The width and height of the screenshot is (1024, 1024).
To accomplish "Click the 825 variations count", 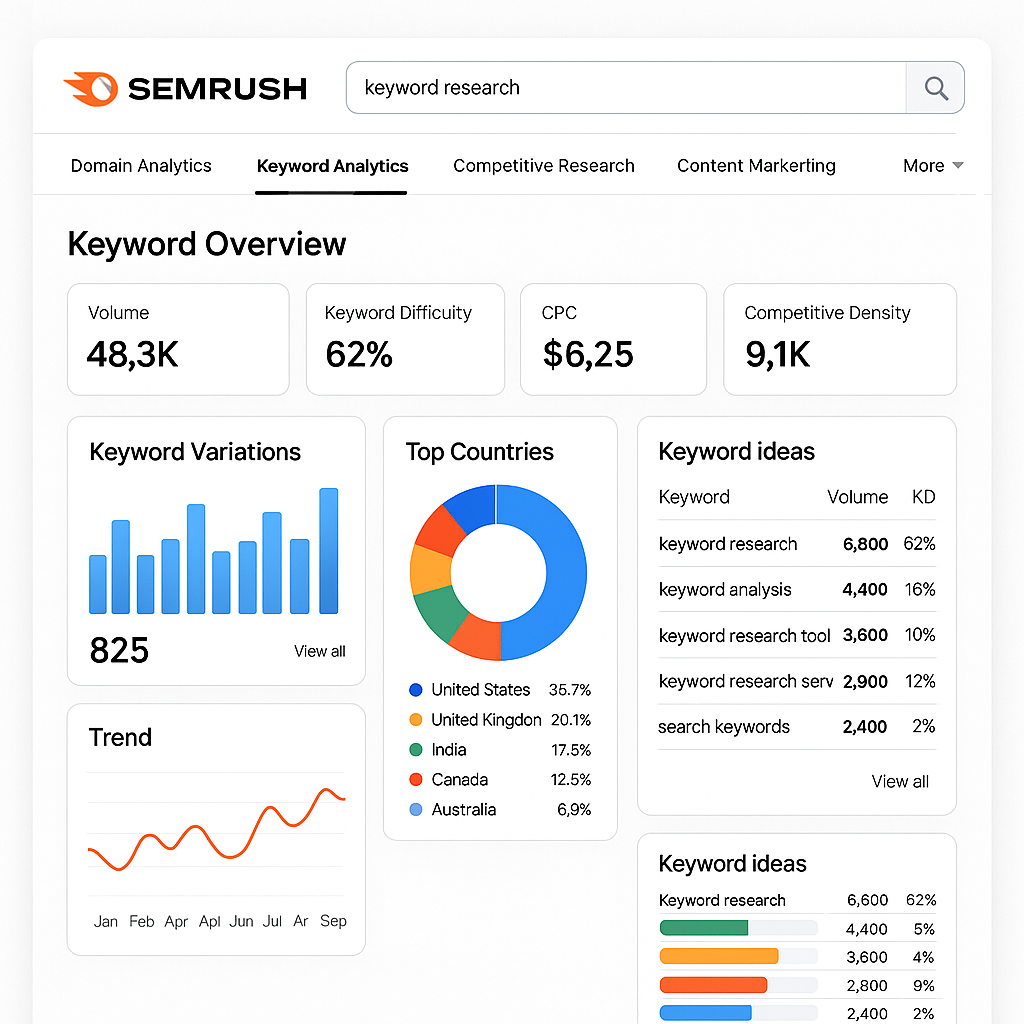I will click(x=120, y=650).
